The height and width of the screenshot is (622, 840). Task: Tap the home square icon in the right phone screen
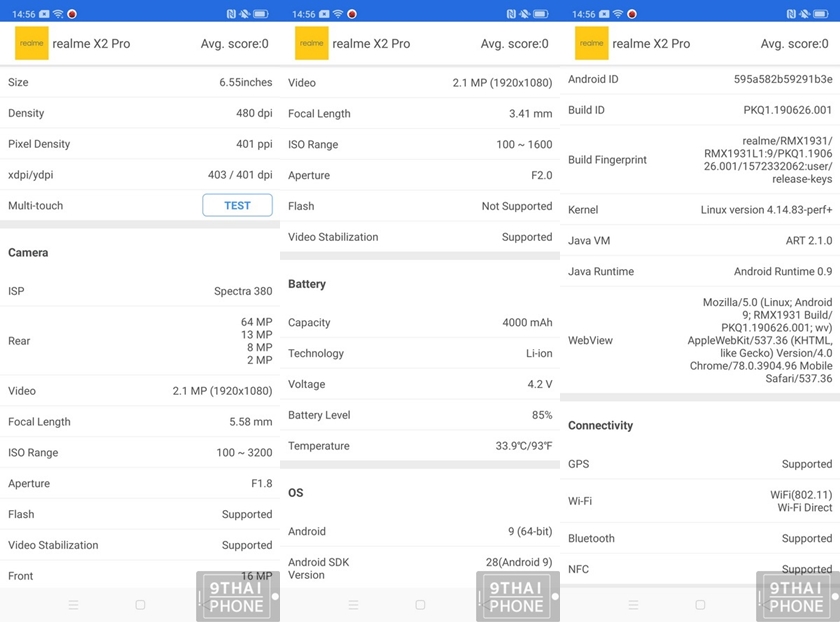[700, 605]
